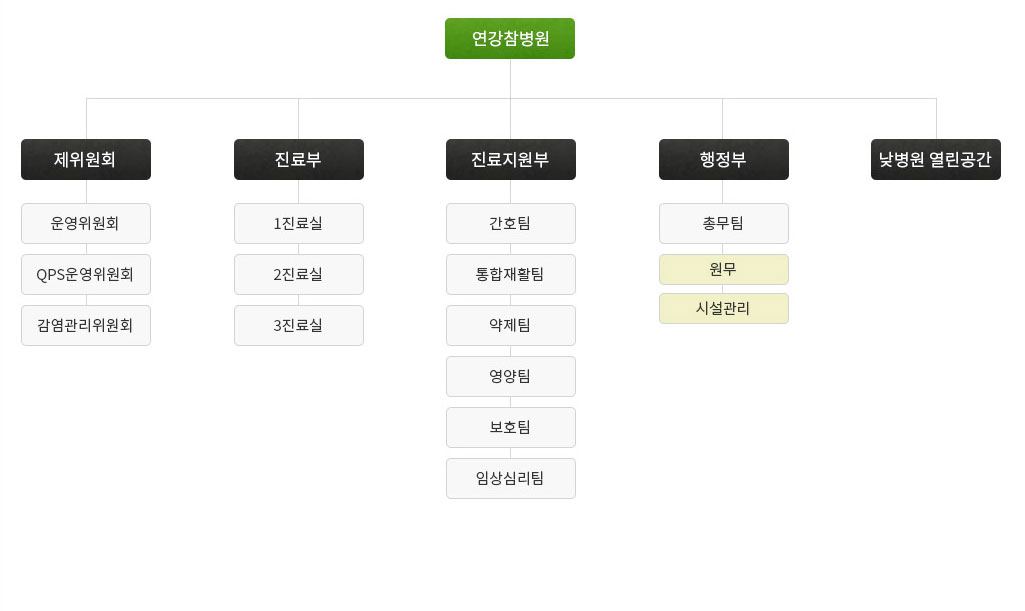Select the 영양팀 team box
Viewport: 1025px width, 611px height.
511,376
